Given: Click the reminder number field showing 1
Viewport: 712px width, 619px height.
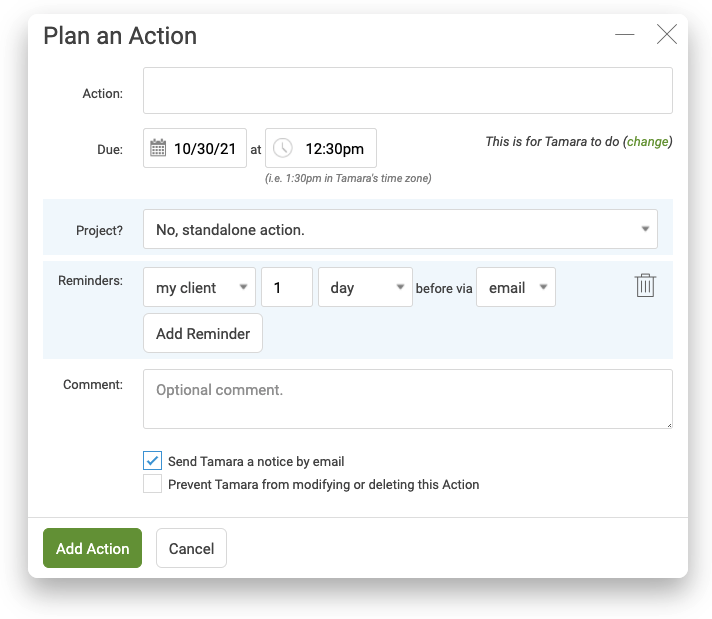Looking at the screenshot, I should [x=287, y=287].
